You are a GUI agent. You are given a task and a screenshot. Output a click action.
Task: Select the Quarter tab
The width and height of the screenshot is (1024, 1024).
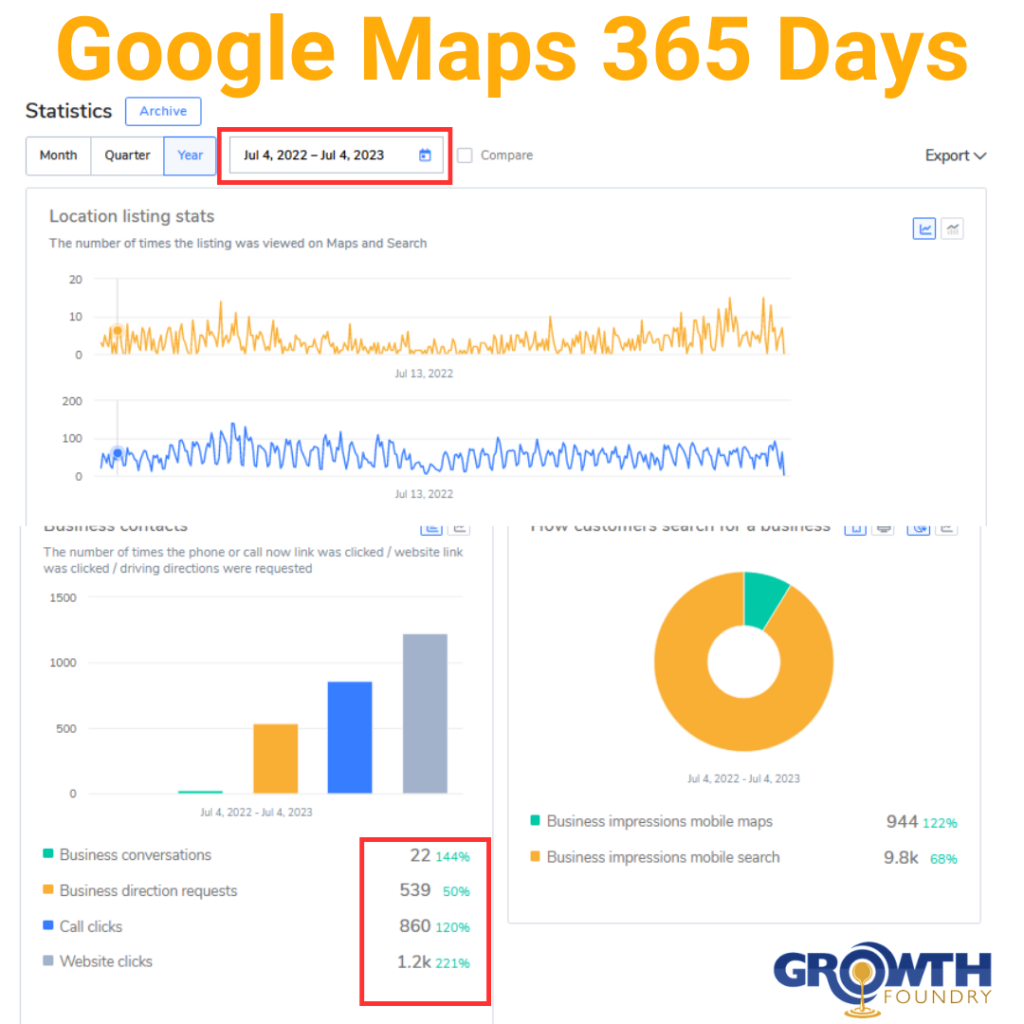point(126,155)
